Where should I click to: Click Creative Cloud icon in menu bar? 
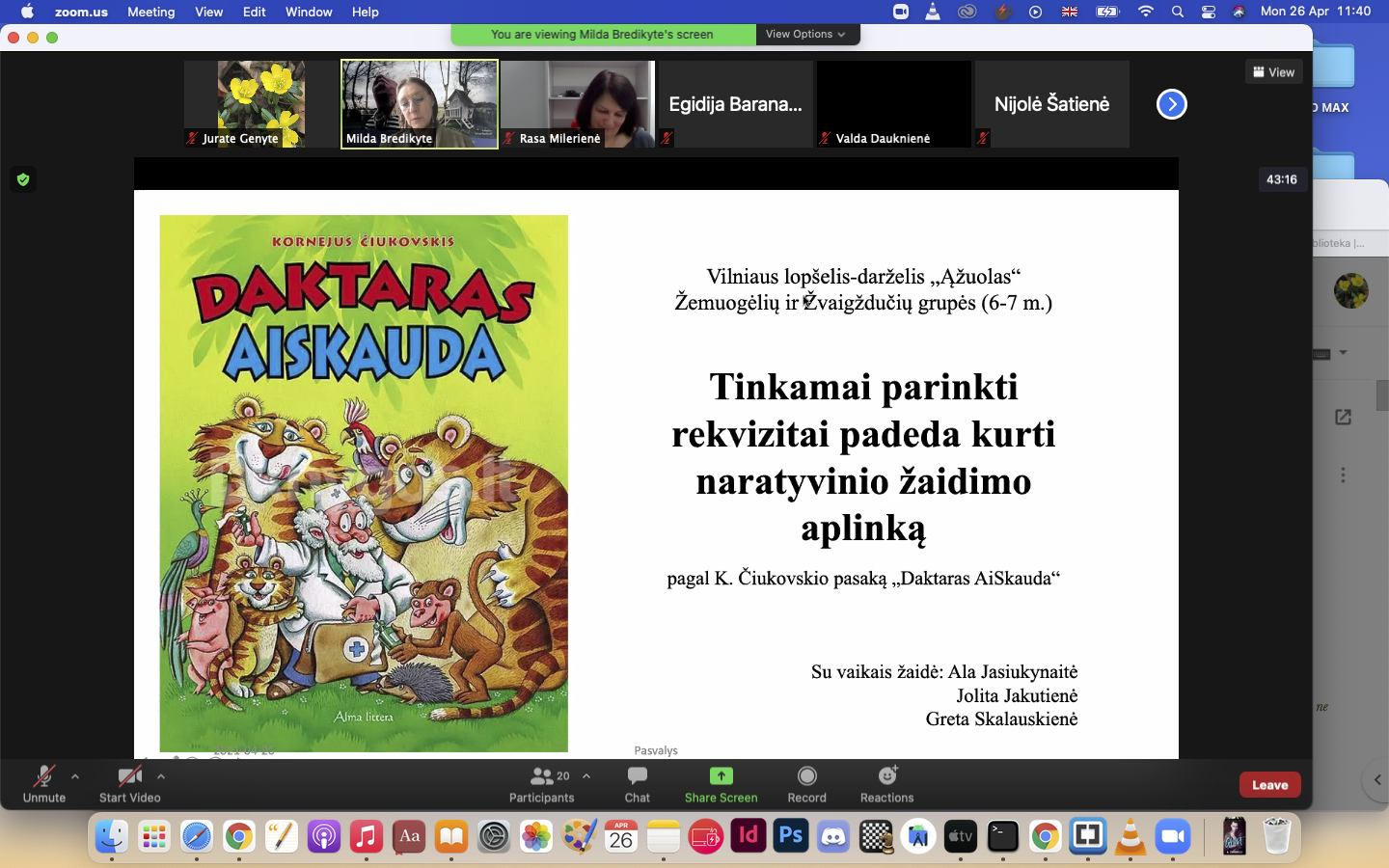pos(967,12)
